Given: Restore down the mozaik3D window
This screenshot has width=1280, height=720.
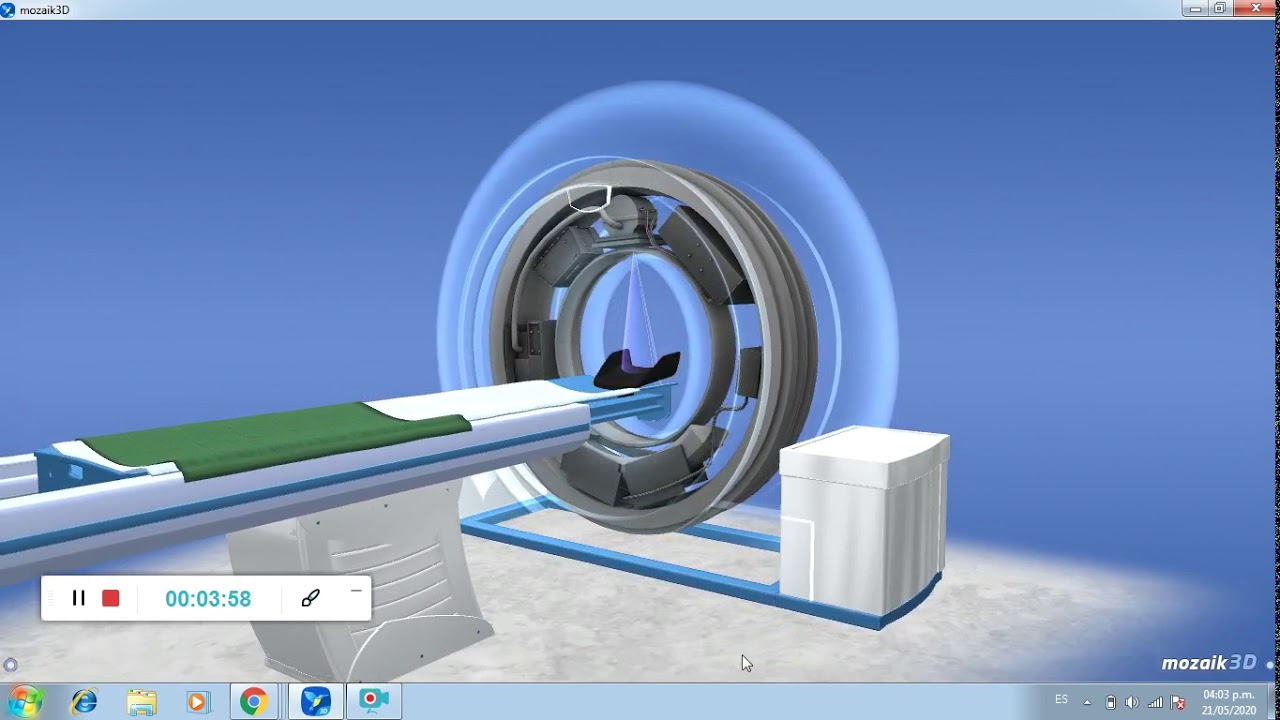Looking at the screenshot, I should coord(1220,8).
